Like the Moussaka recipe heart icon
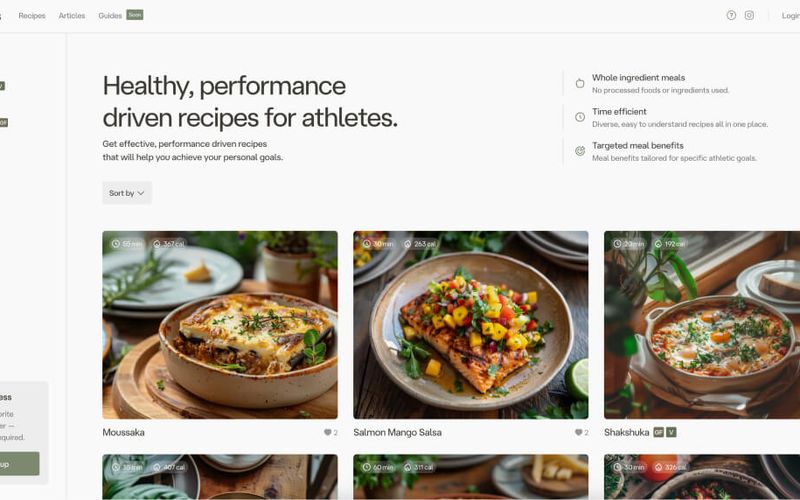Viewport: 800px width, 500px height. pyautogui.click(x=328, y=432)
